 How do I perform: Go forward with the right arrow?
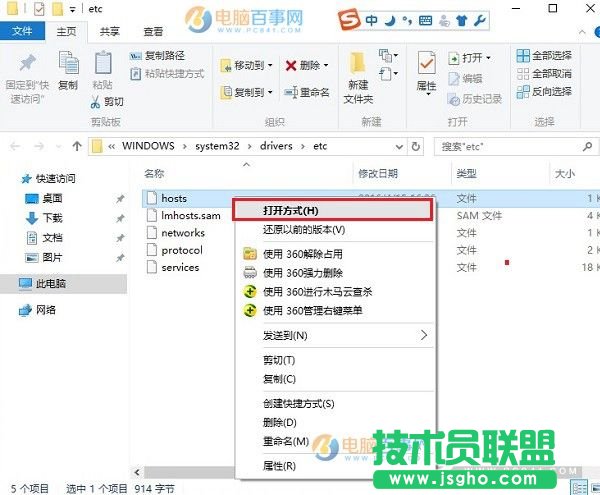(x=39, y=146)
